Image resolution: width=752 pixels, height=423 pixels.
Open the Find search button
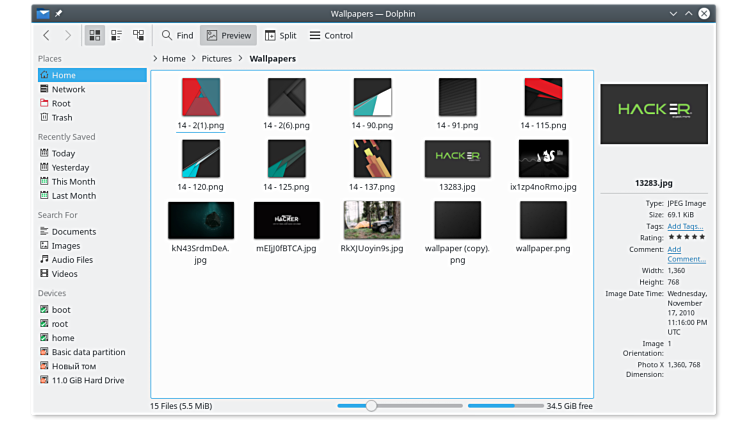click(x=177, y=35)
